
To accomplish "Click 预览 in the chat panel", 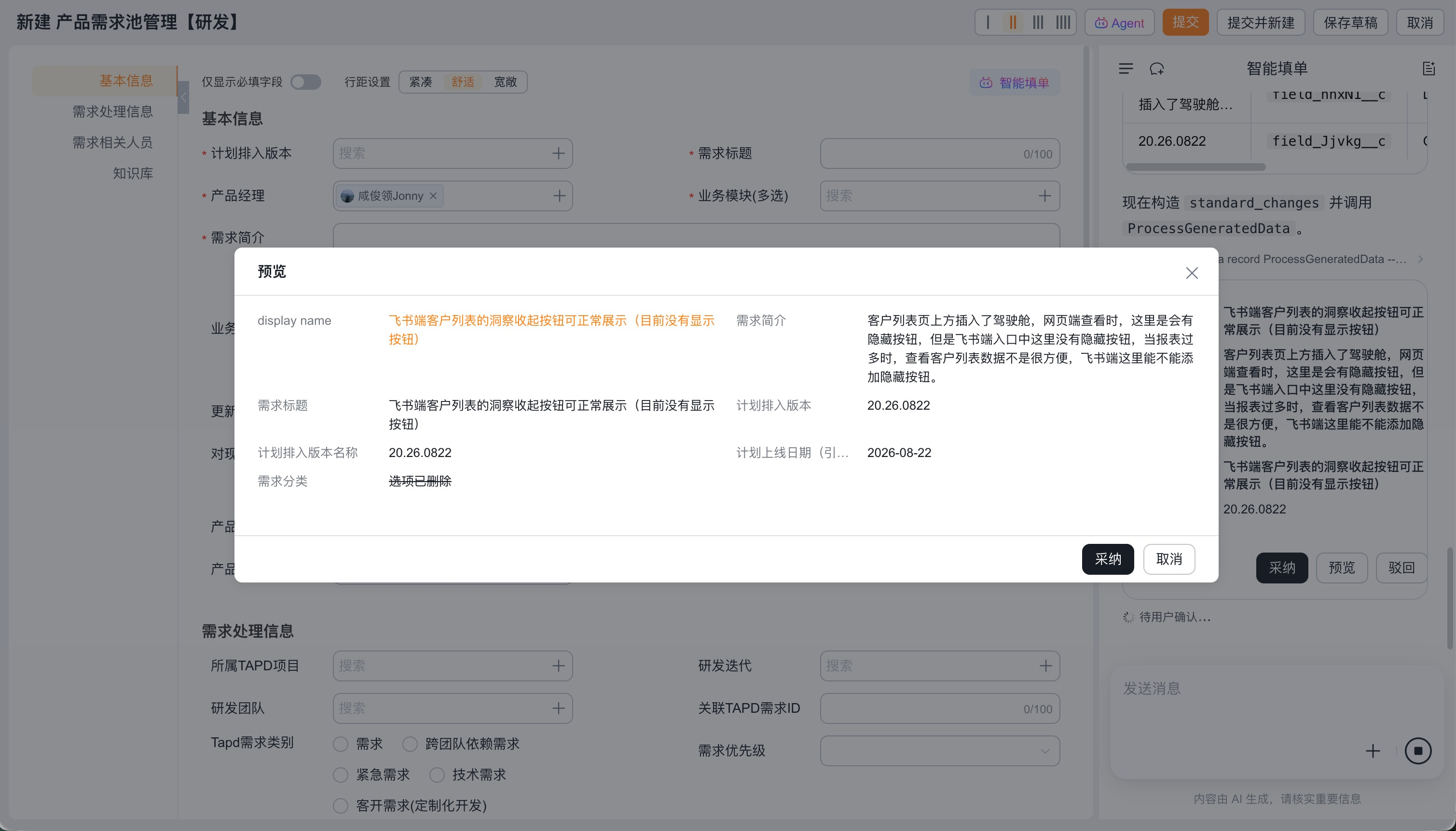I will pos(1341,568).
